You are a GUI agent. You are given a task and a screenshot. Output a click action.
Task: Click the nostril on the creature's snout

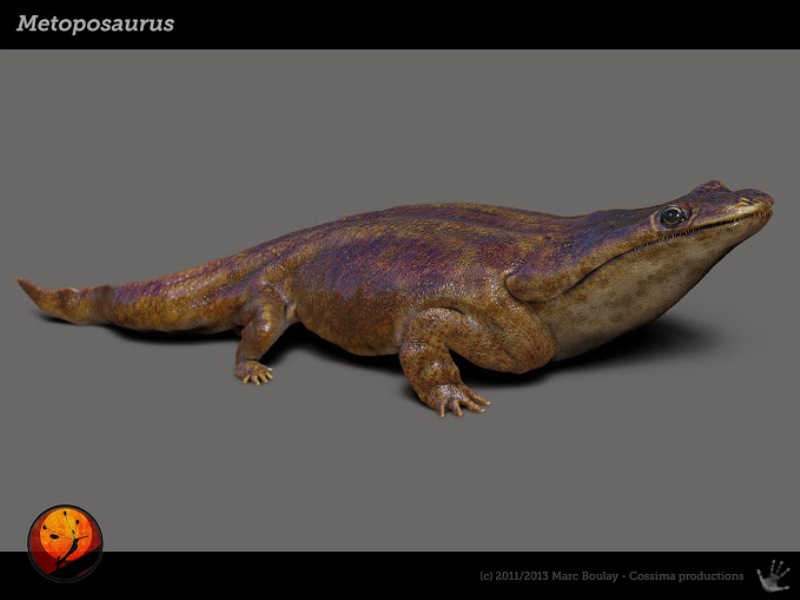(748, 200)
